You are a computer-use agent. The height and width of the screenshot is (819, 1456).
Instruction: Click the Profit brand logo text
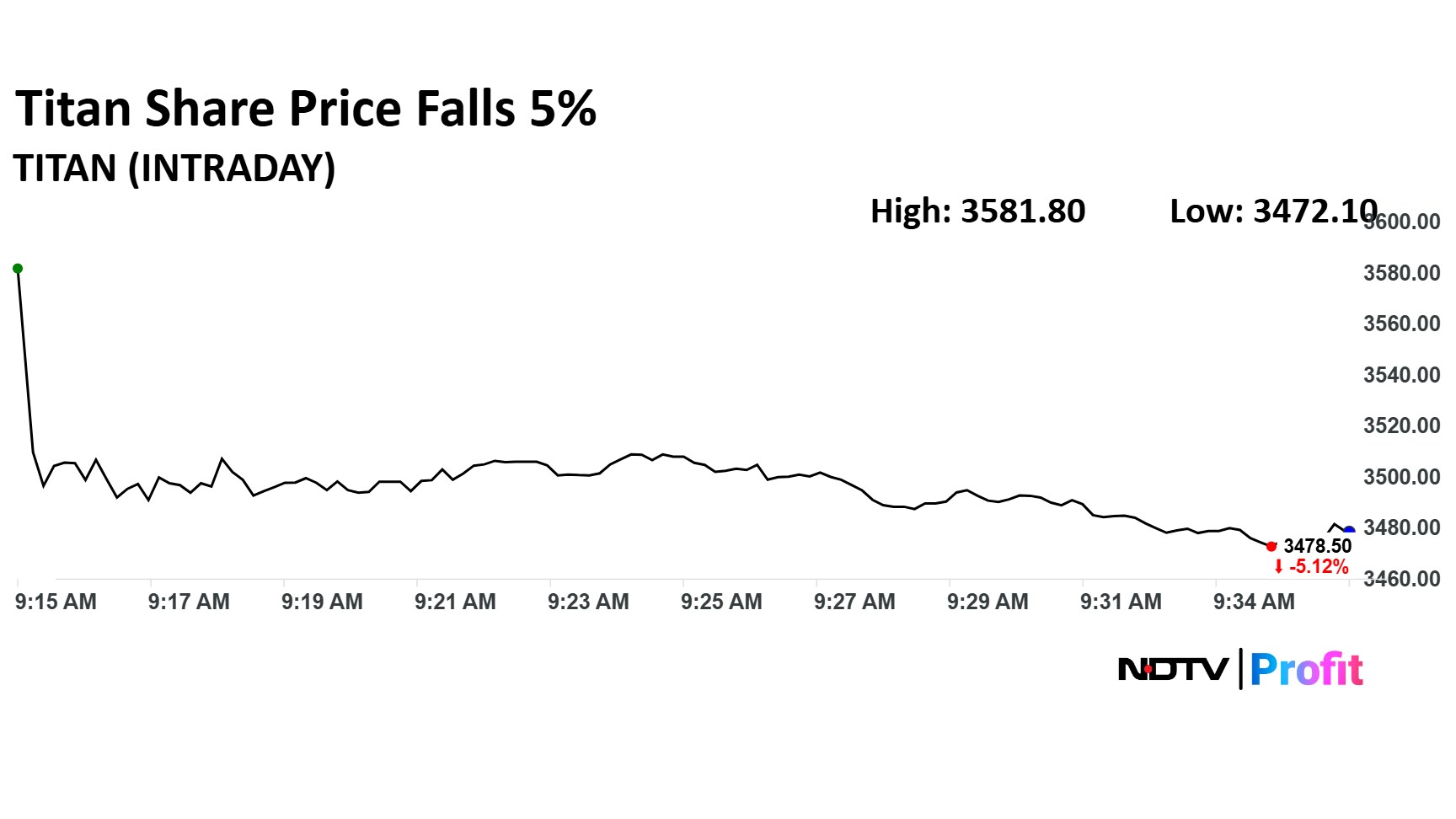(1306, 670)
